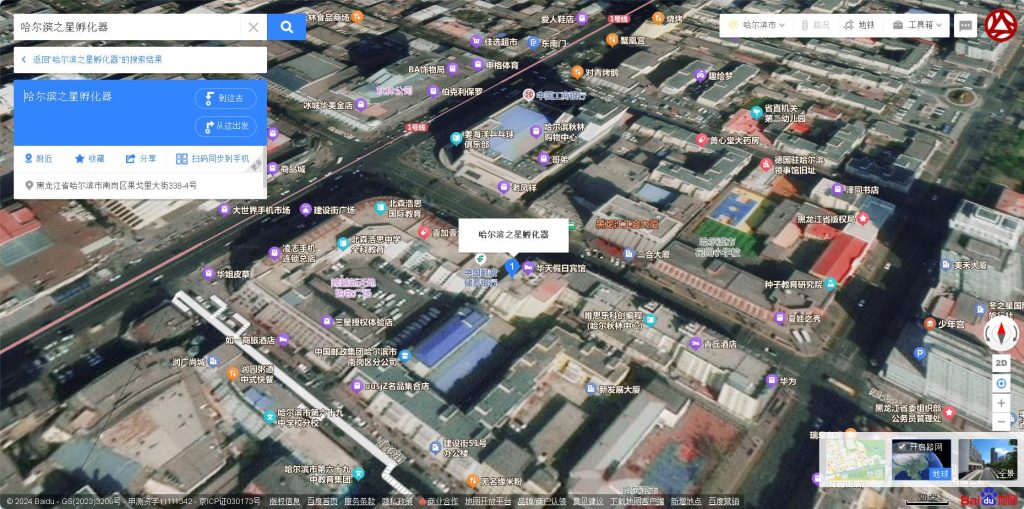
Task: Open the 百度营销 footer link
Action: coord(724,501)
